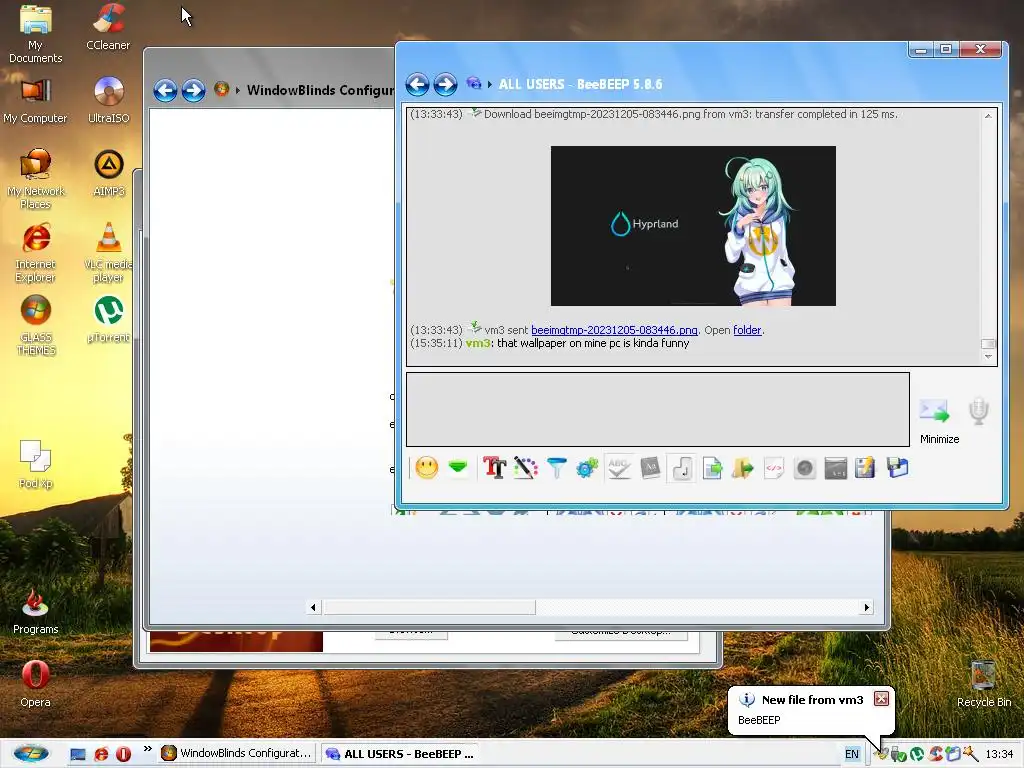
Task: Click the gray round disc icon in BeeBEEP toolbar
Action: point(805,468)
